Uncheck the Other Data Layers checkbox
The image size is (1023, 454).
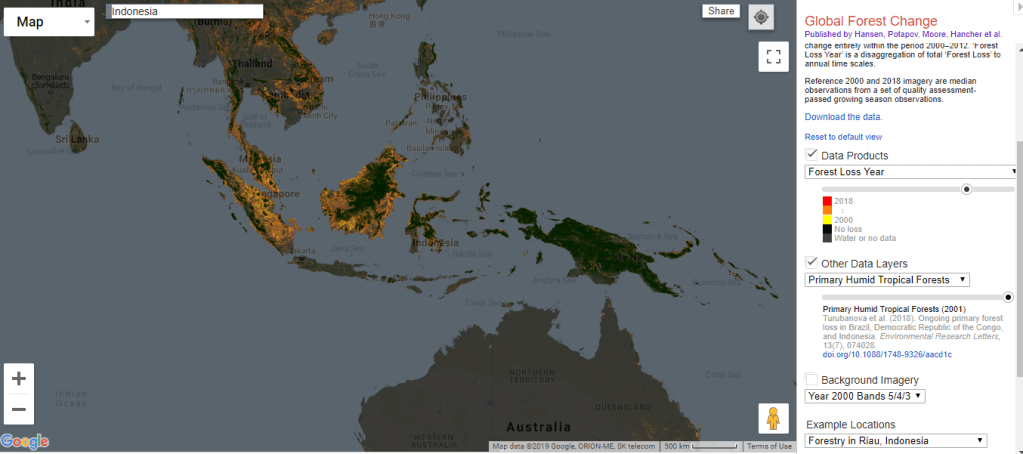click(812, 263)
